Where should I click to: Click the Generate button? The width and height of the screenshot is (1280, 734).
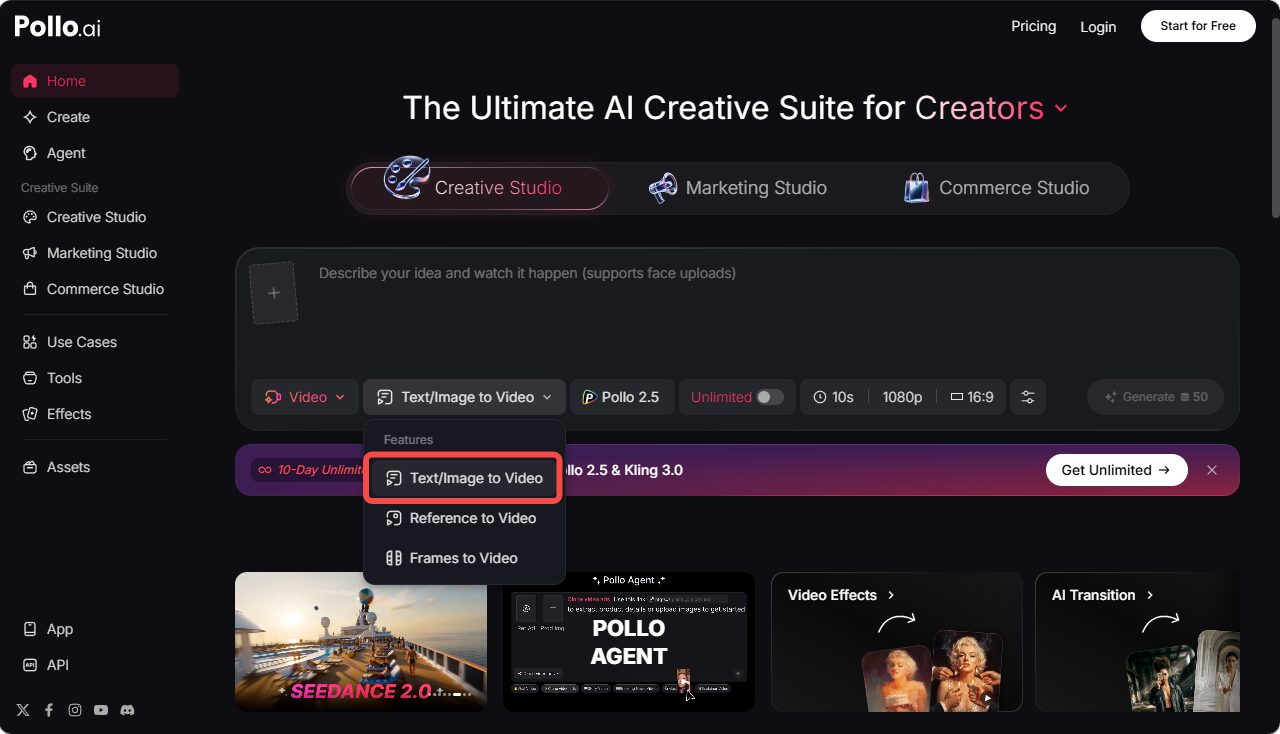(1155, 397)
